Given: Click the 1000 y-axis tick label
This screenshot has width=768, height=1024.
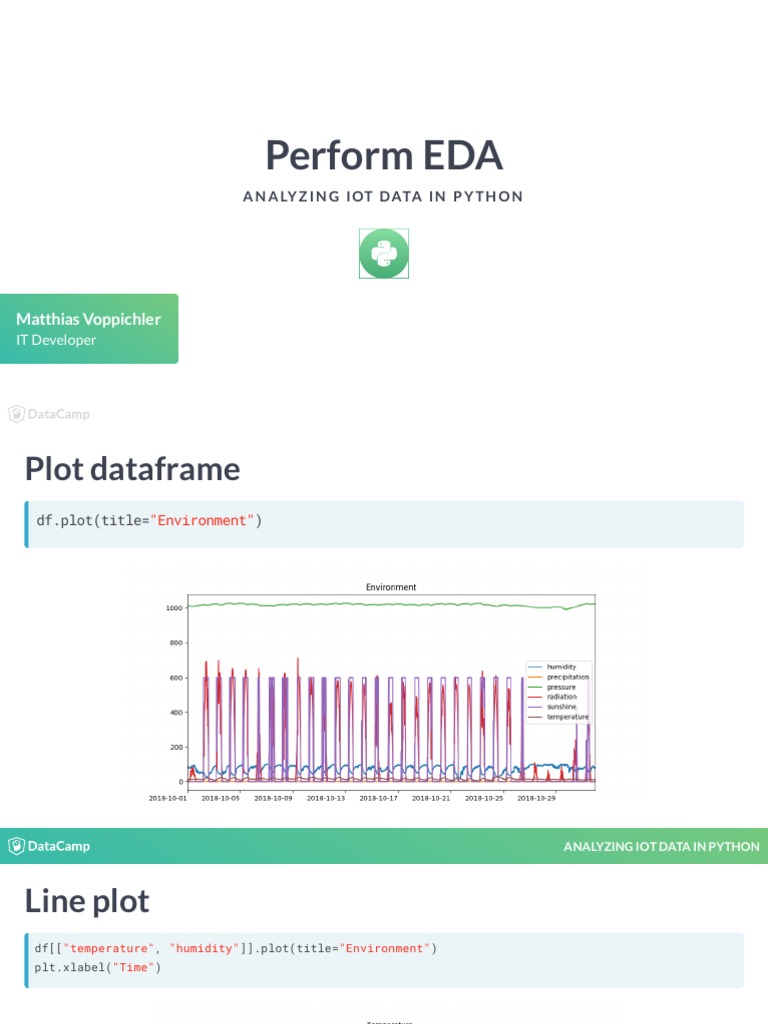Looking at the screenshot, I should [174, 607].
